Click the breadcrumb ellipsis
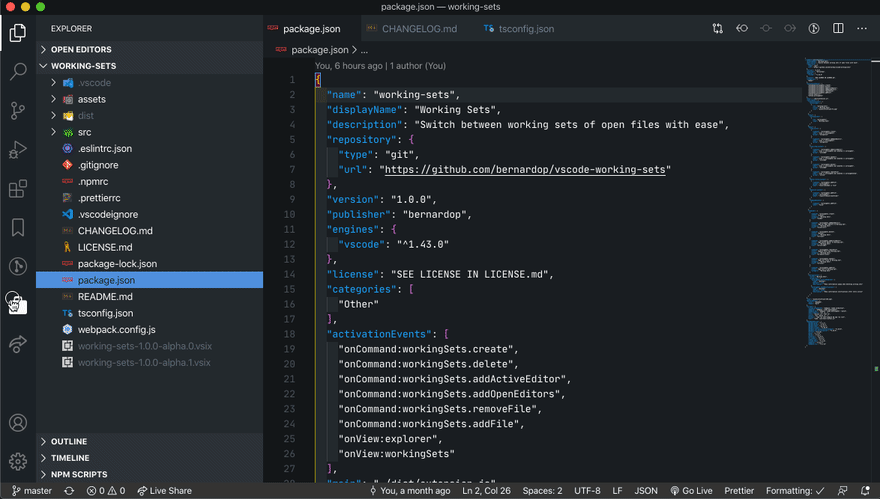 (x=364, y=50)
